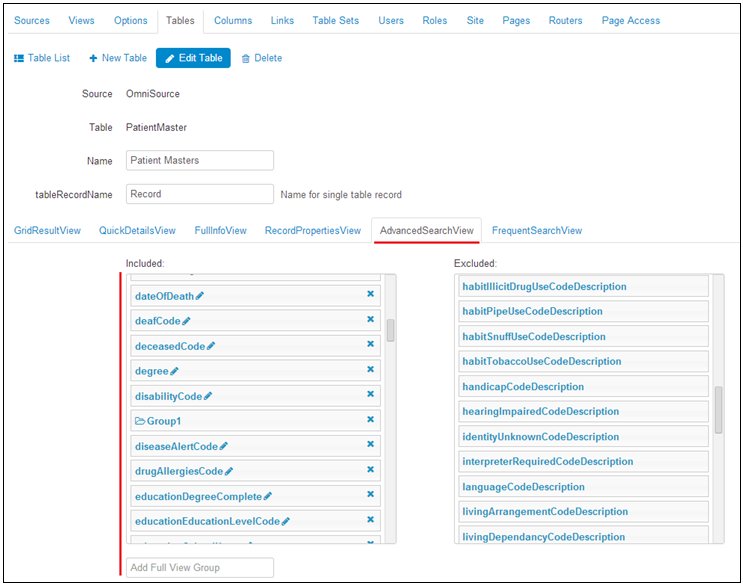Click the Excluded list scrollbar thumb
Viewport: 743px width, 585px height.
pos(718,410)
